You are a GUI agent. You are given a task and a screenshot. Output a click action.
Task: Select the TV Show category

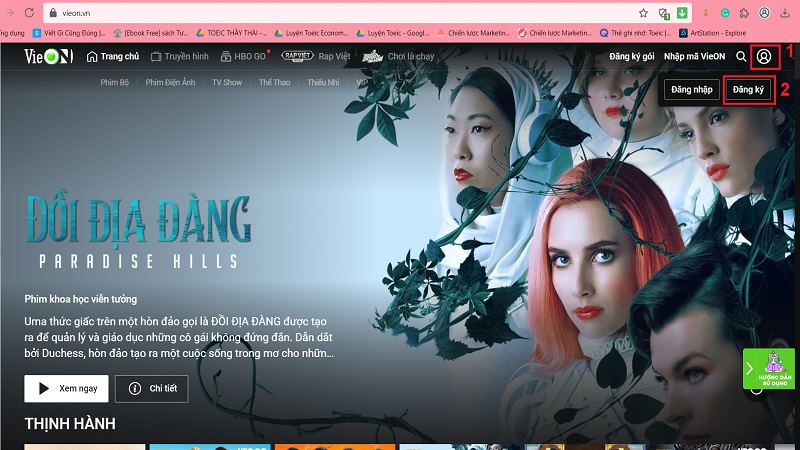(x=226, y=82)
